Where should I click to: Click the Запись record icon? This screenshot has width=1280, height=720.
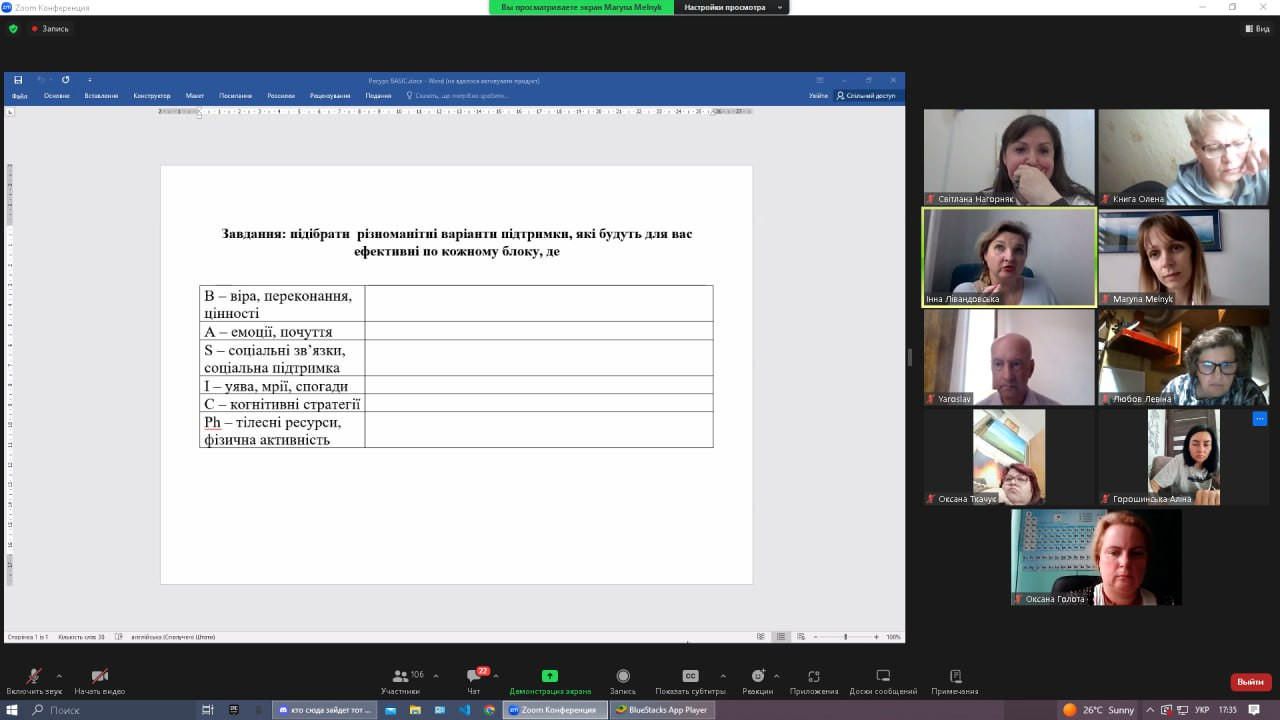(x=623, y=677)
